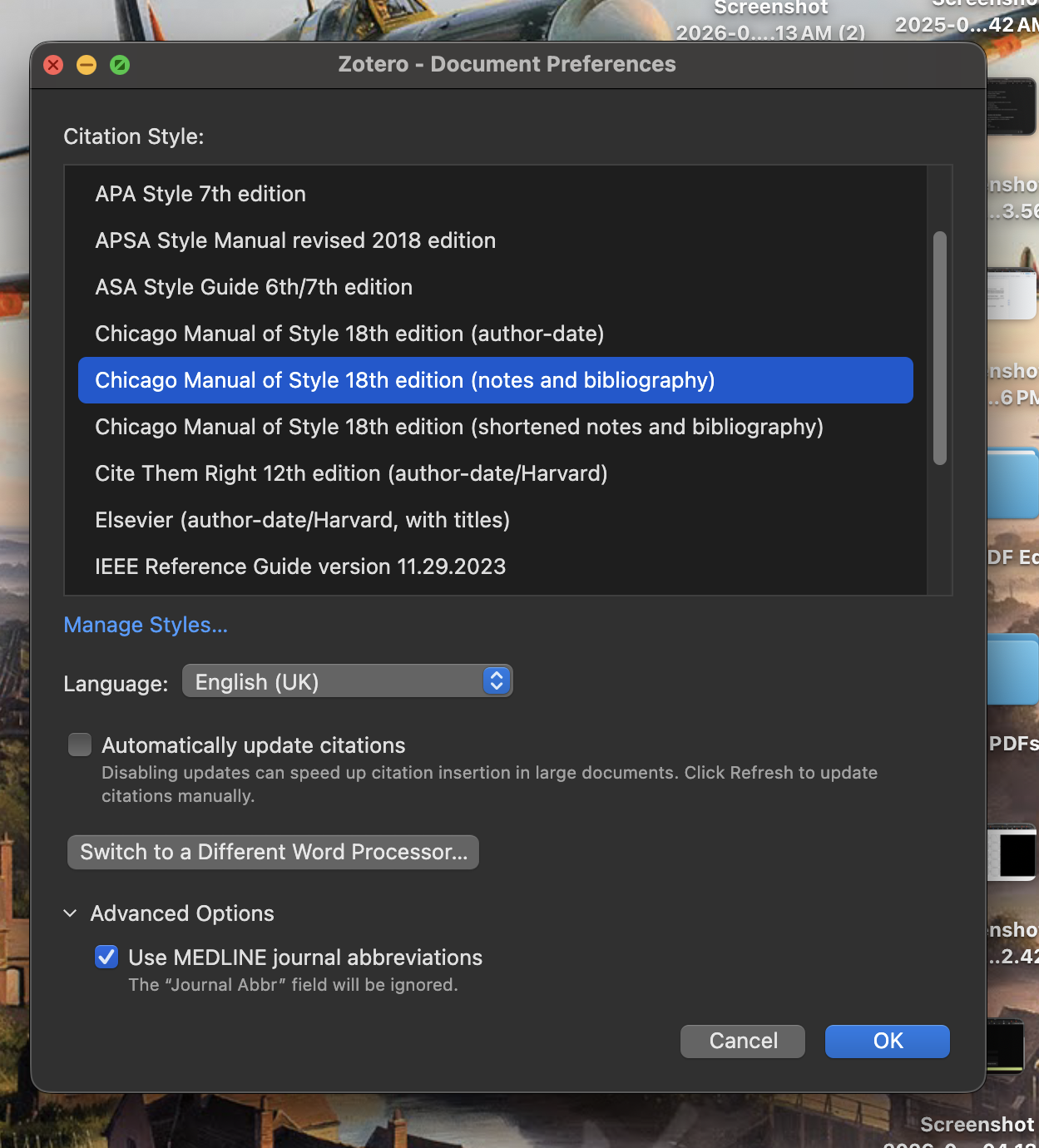Image resolution: width=1039 pixels, height=1148 pixels.
Task: Select Elsevier (author-date/Harvard, with titles)
Action: (496, 520)
